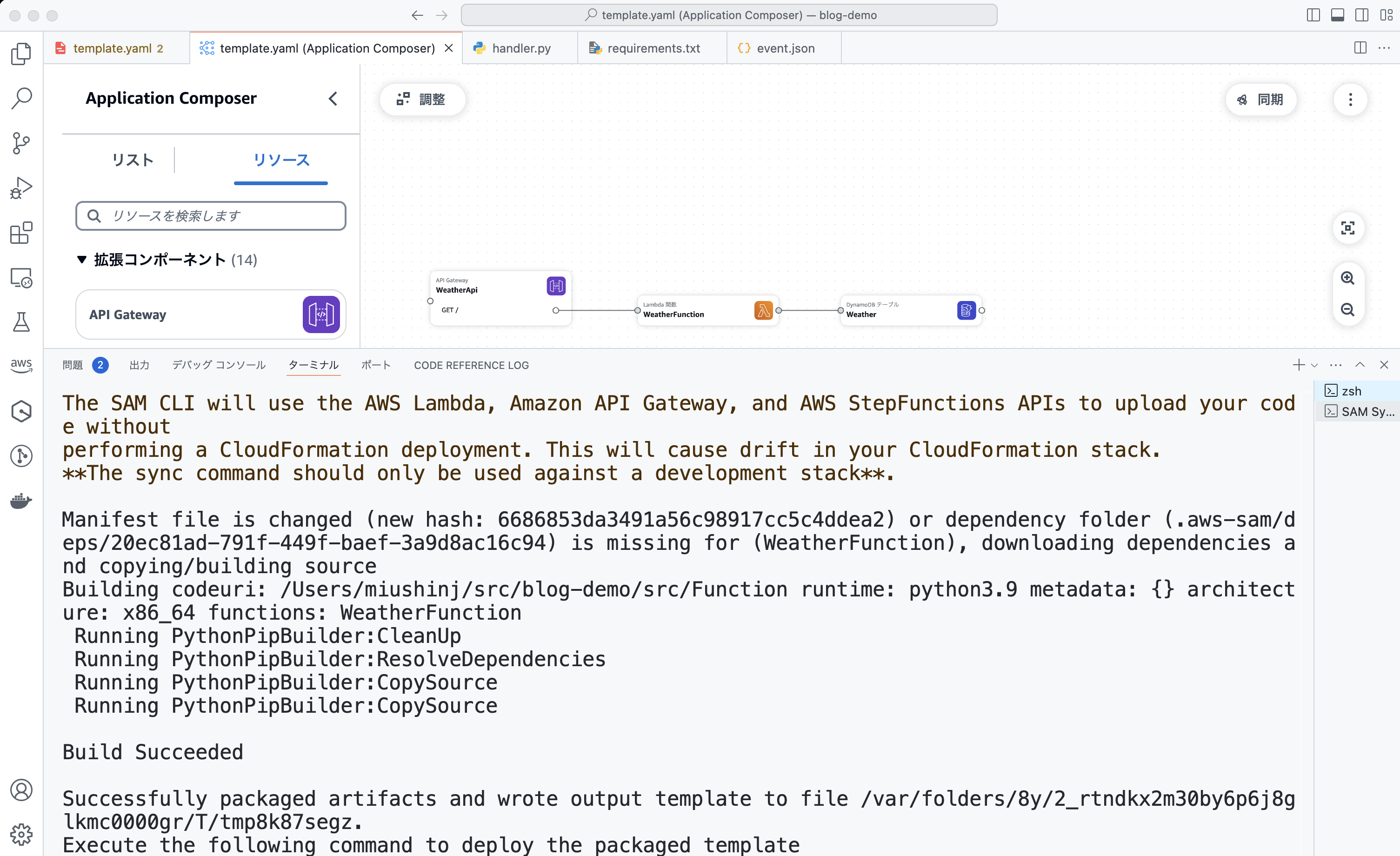Open the Docker extension icon
Viewport: 1400px width, 856px height.
click(21, 501)
